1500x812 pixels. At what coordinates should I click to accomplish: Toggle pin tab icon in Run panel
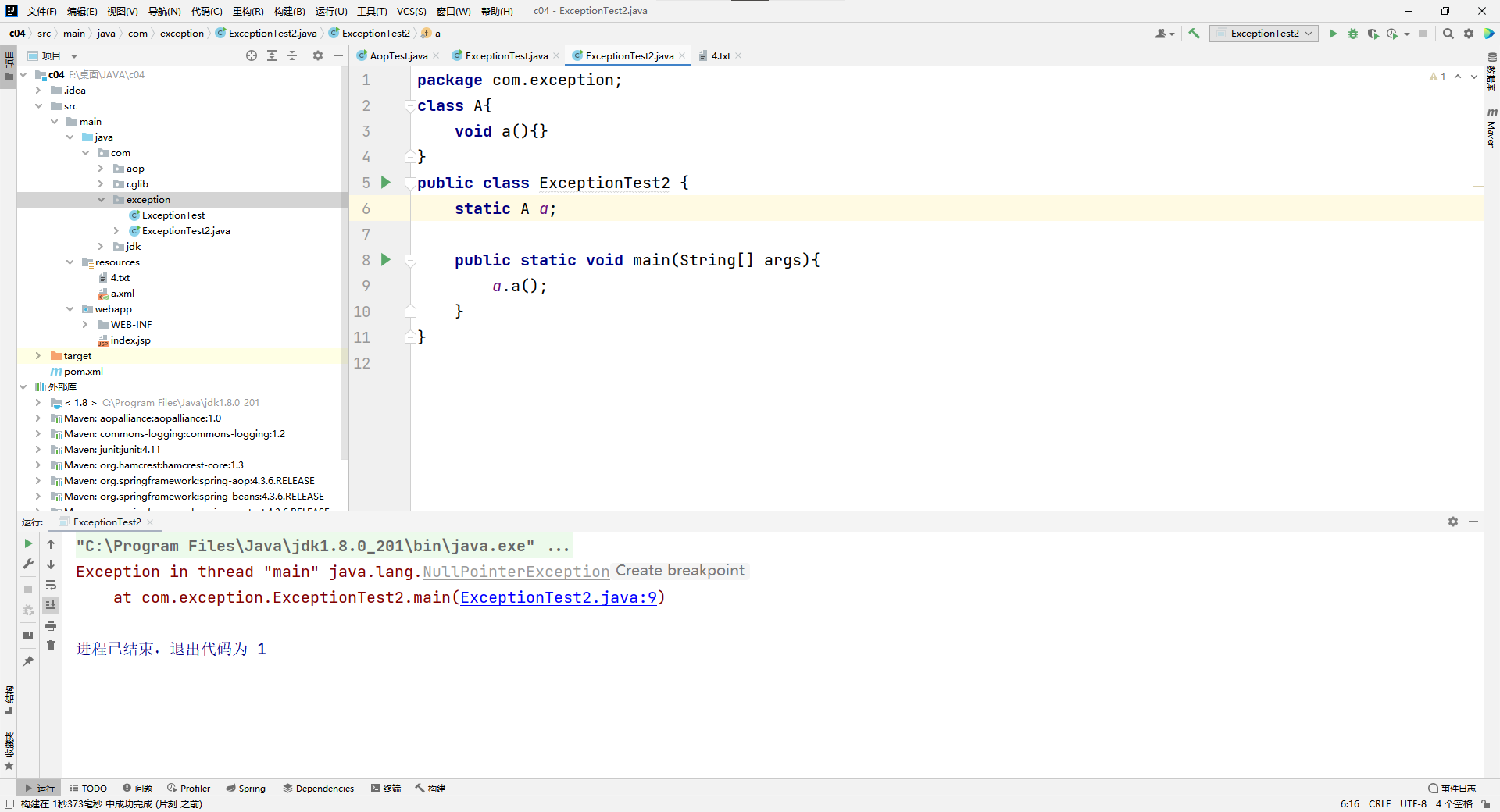click(x=28, y=661)
